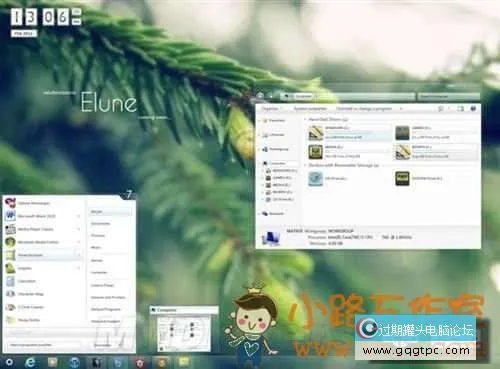Click the Forward button in Explorer window
Image resolution: width=500 pixels, height=369 pixels.
point(271,96)
